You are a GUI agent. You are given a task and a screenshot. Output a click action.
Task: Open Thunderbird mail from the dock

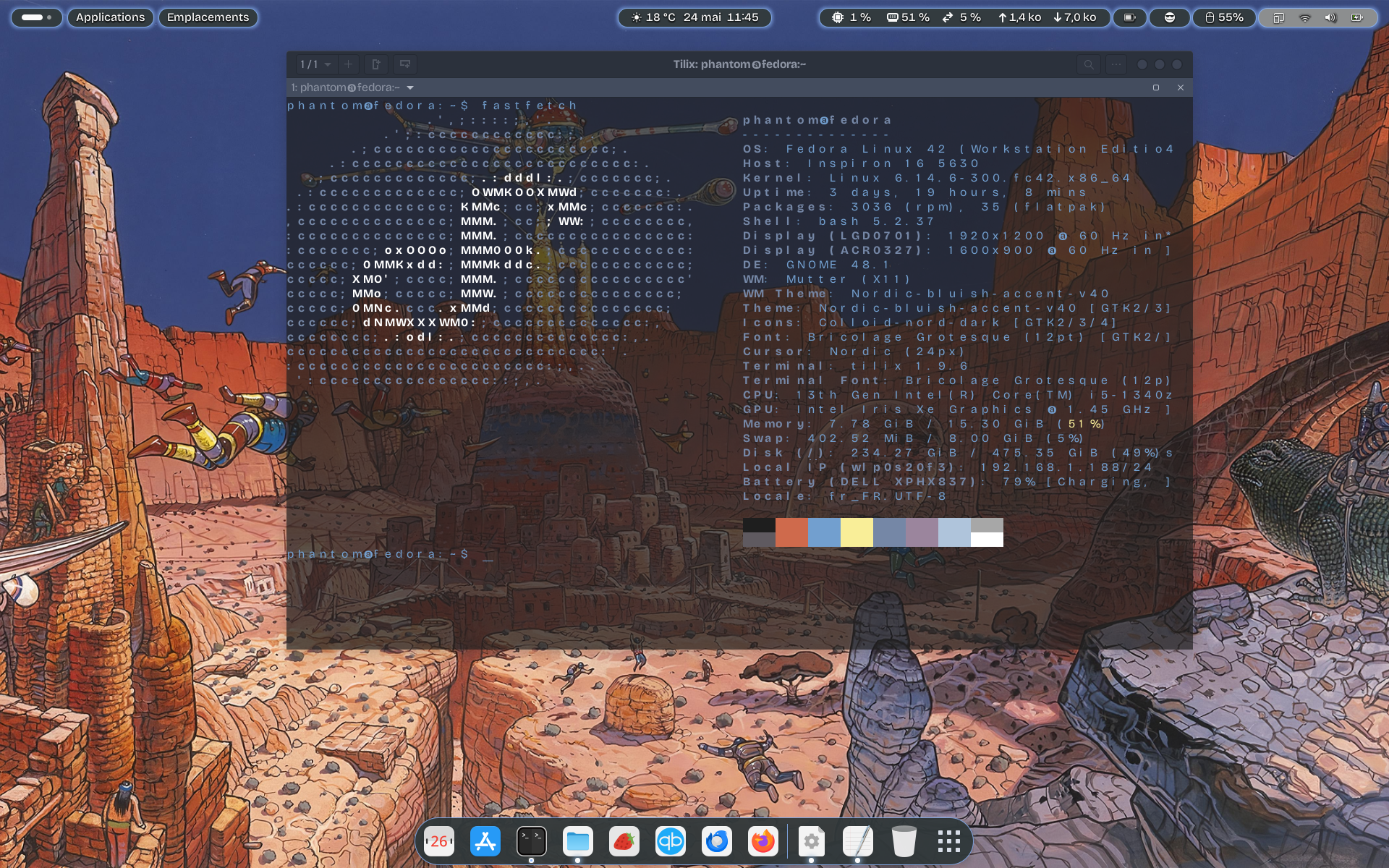coord(717,841)
